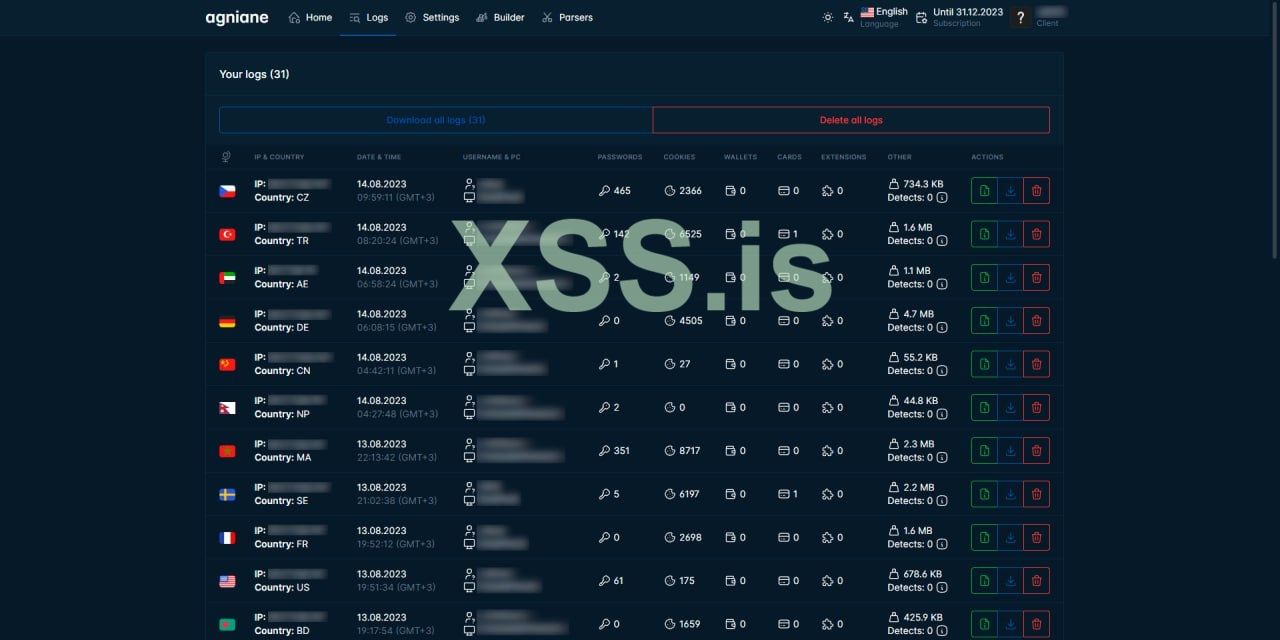The width and height of the screenshot is (1280, 640).
Task: Click the Turkish flag icon
Action: point(227,234)
